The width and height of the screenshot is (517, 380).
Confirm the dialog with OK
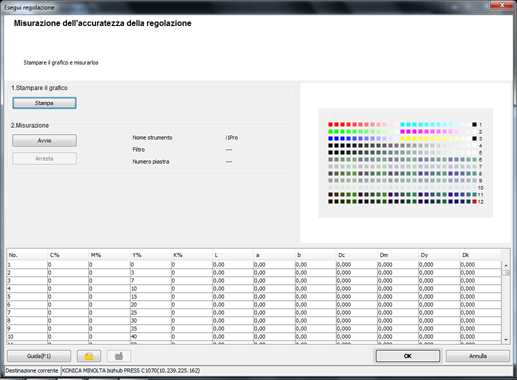coord(408,356)
